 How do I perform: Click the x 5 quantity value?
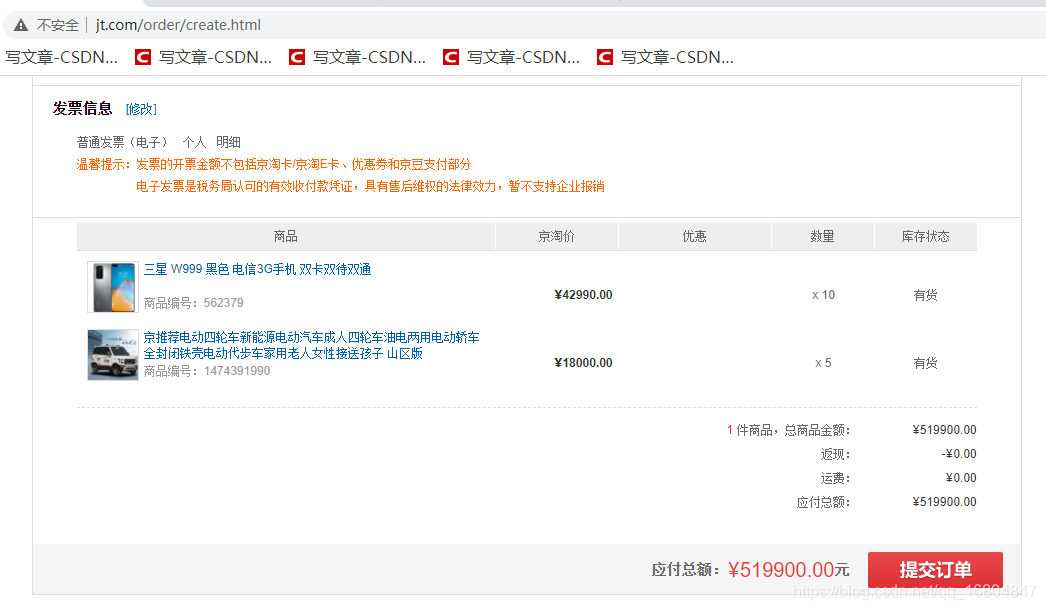823,363
